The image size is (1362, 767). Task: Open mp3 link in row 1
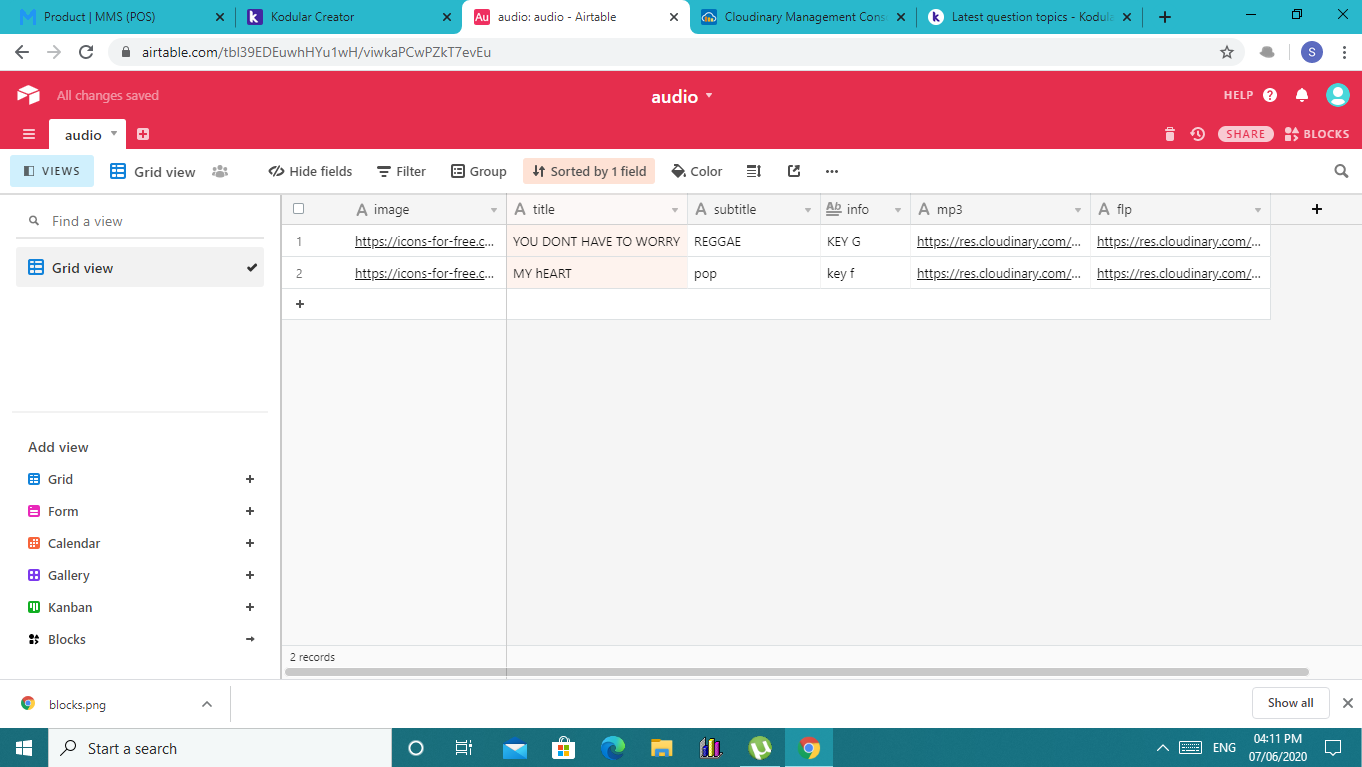pos(999,241)
